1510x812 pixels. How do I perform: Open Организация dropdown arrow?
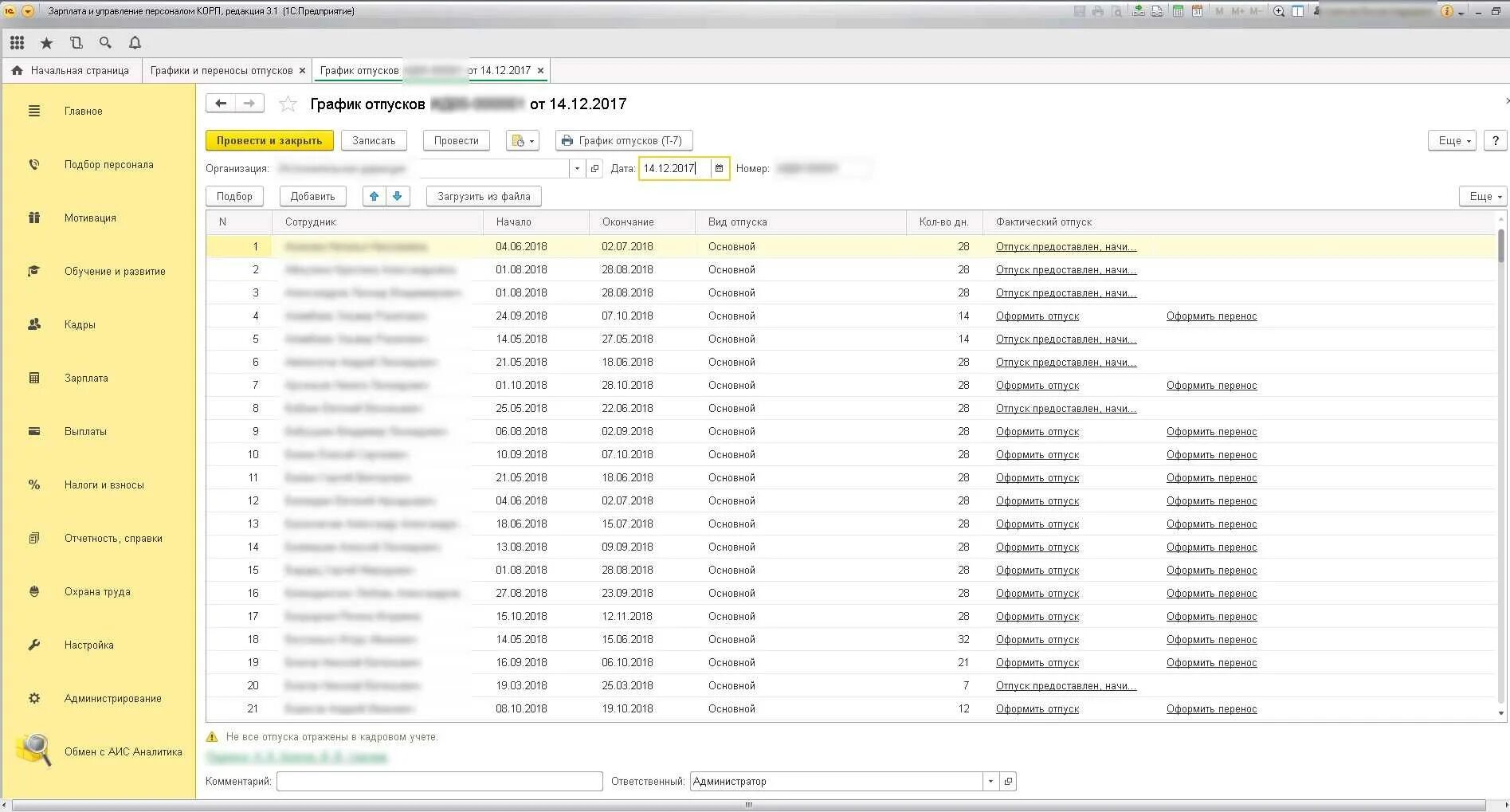578,168
